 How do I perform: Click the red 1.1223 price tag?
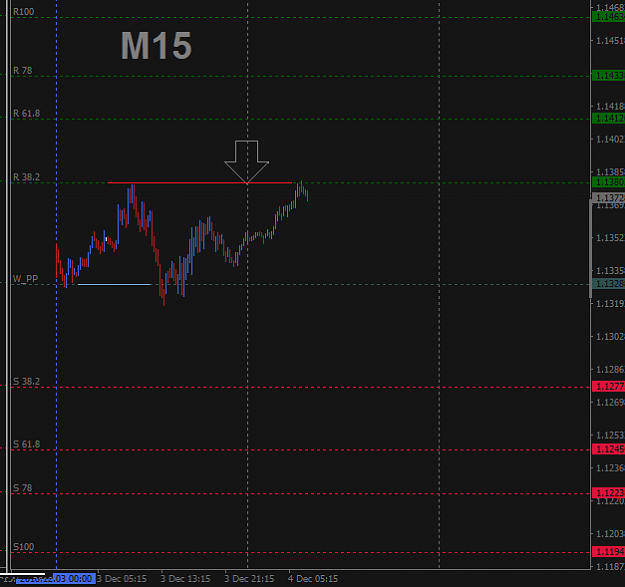pyautogui.click(x=609, y=493)
